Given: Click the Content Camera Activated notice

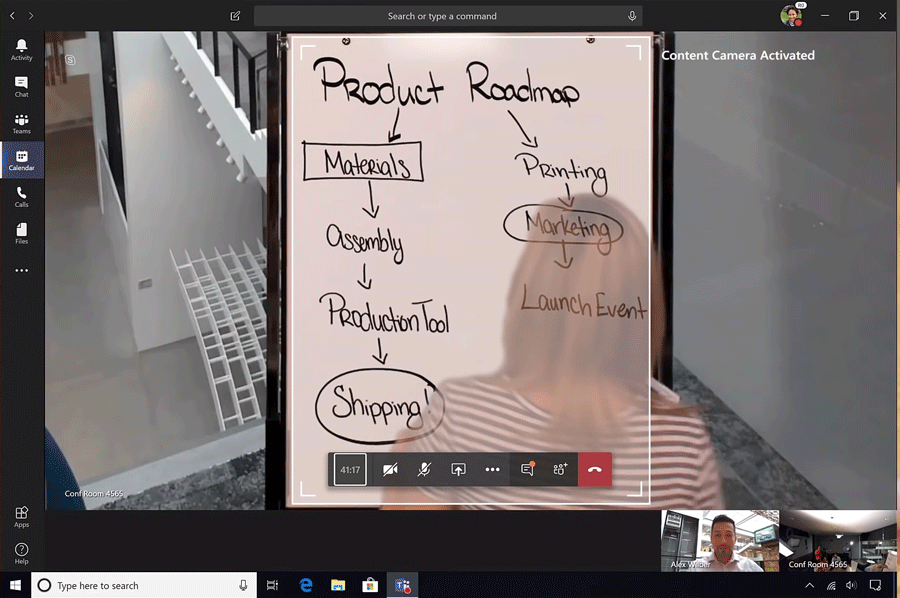Looking at the screenshot, I should click(x=738, y=55).
